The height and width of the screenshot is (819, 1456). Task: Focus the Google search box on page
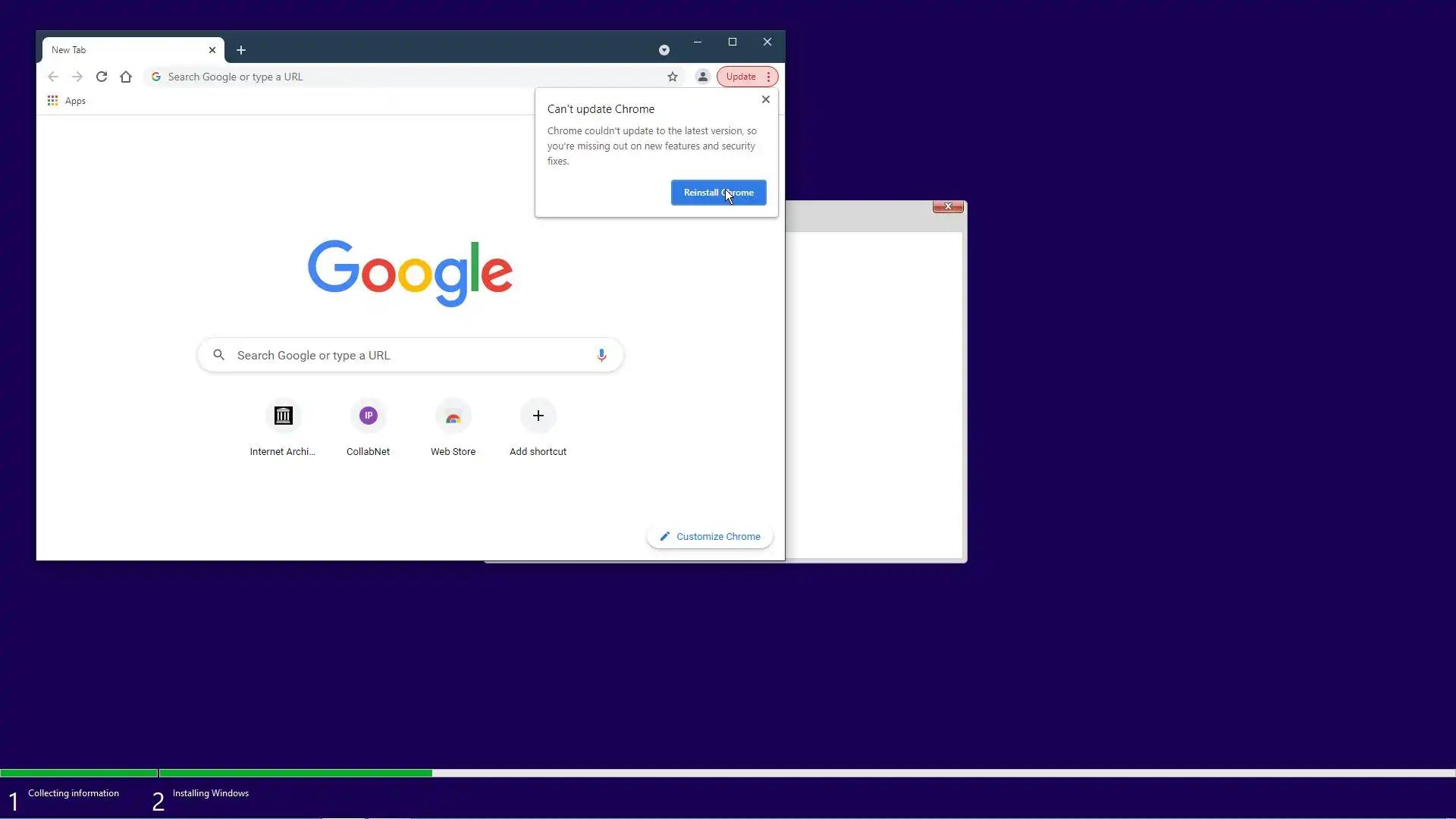[x=409, y=355]
